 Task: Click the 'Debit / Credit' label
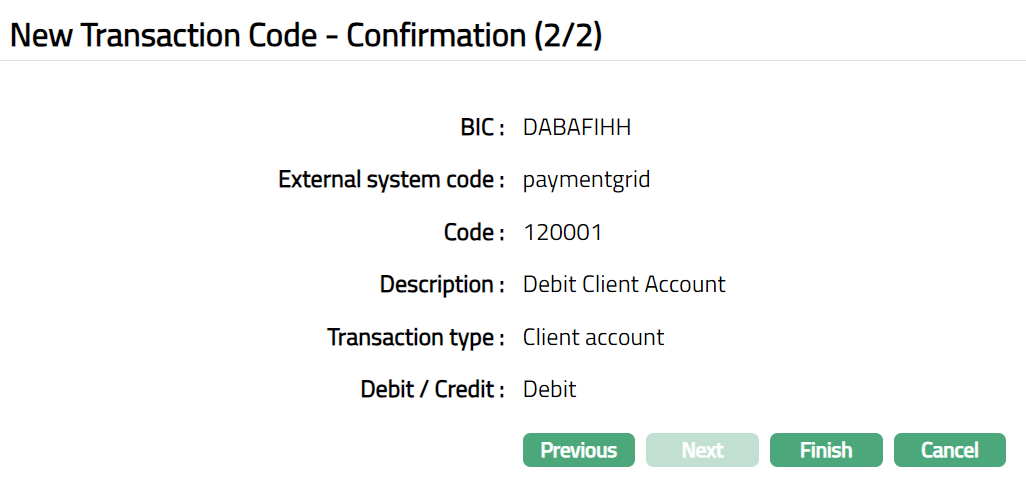(432, 389)
